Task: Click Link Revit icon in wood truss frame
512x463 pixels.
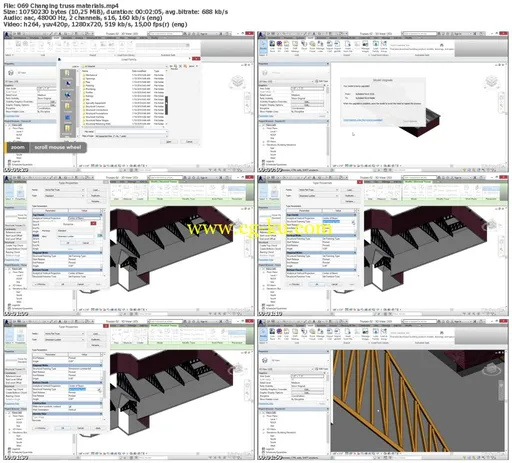Action: click(272, 334)
